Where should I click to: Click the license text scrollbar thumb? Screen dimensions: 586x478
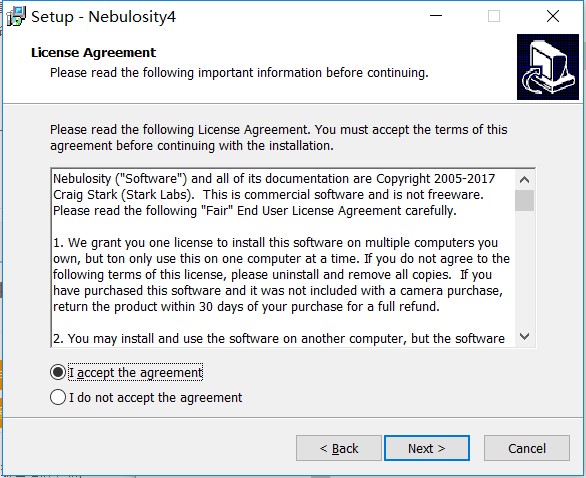point(524,201)
